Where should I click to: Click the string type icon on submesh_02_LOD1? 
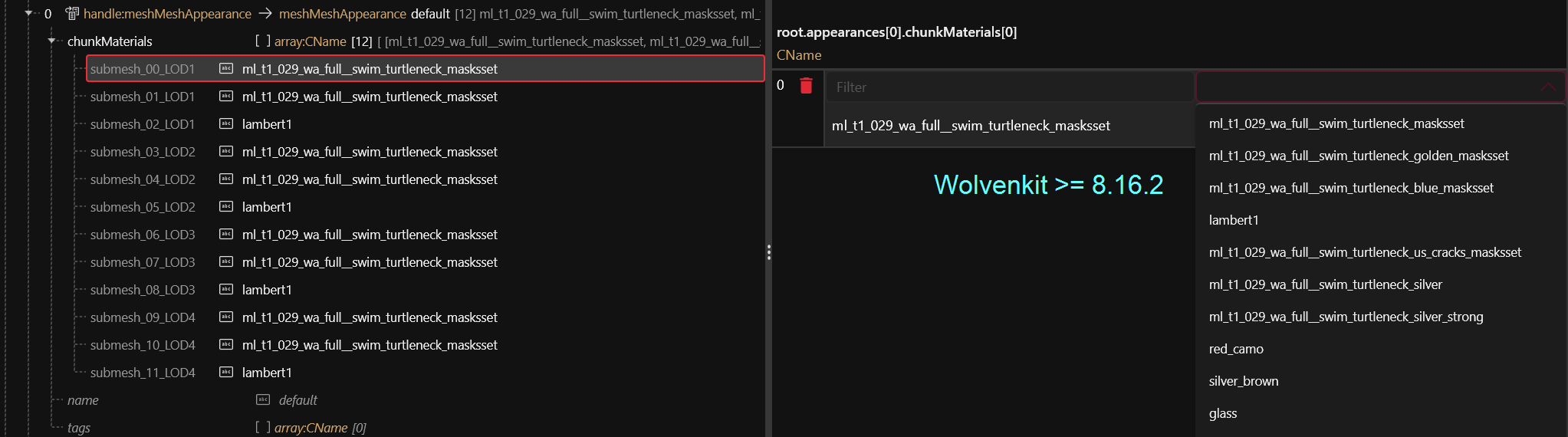(x=226, y=123)
